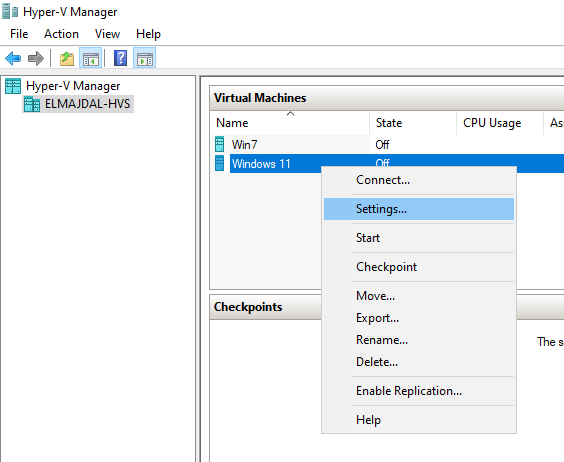Click the Hyper-V Manager tree root icon

13,86
